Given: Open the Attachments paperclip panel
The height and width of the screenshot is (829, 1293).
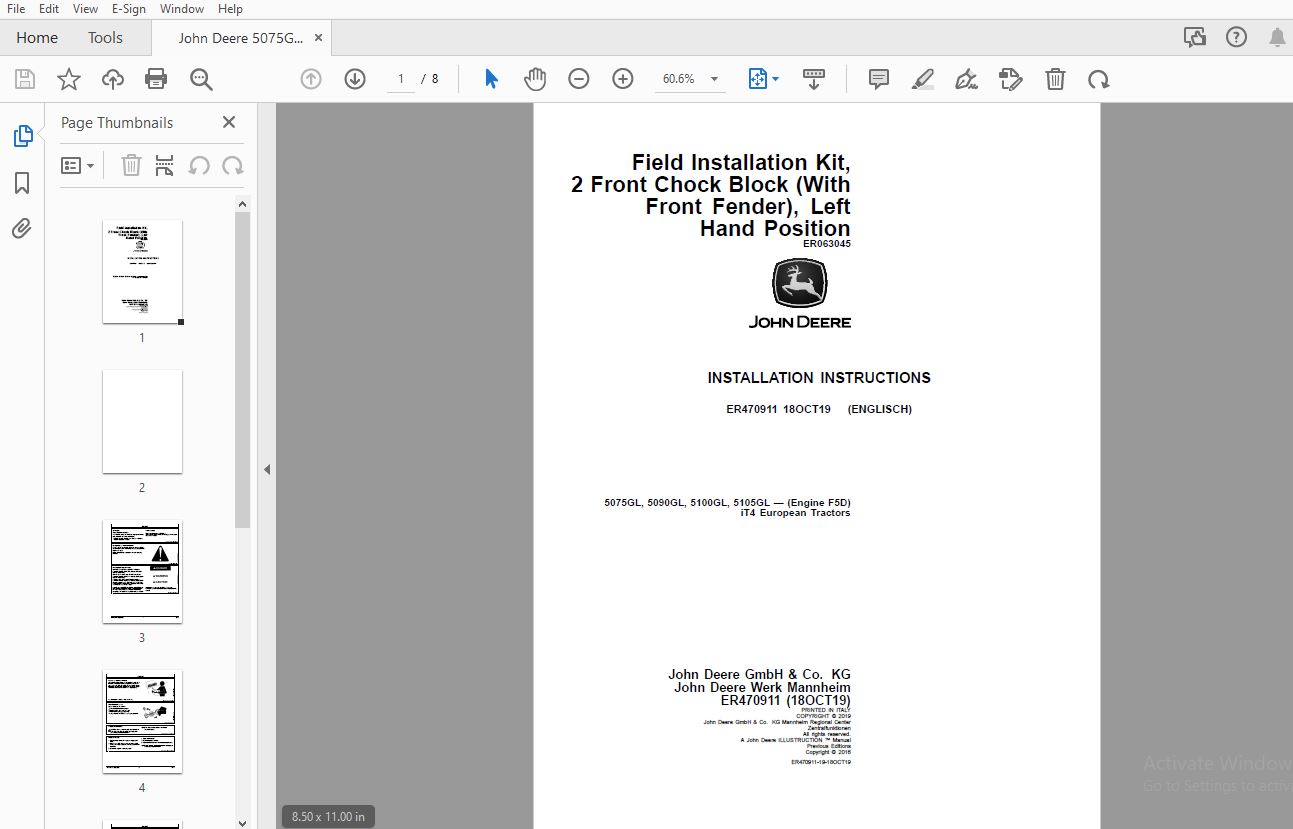Looking at the screenshot, I should point(22,229).
